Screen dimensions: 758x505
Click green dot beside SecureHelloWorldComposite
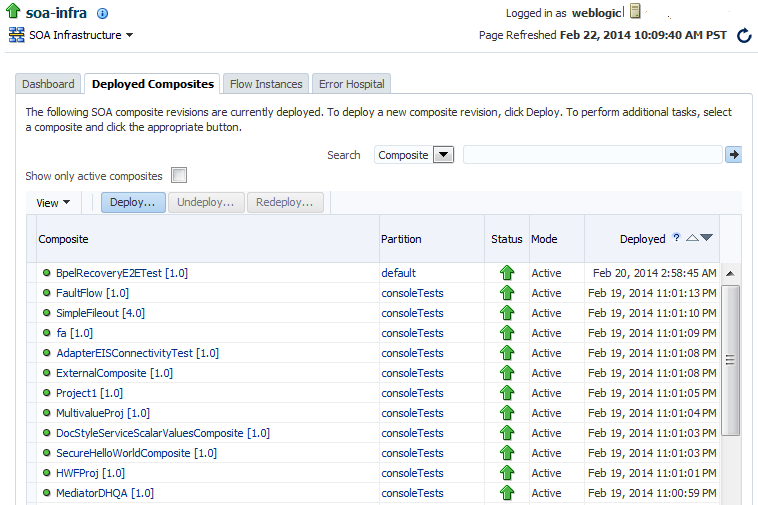[46, 452]
